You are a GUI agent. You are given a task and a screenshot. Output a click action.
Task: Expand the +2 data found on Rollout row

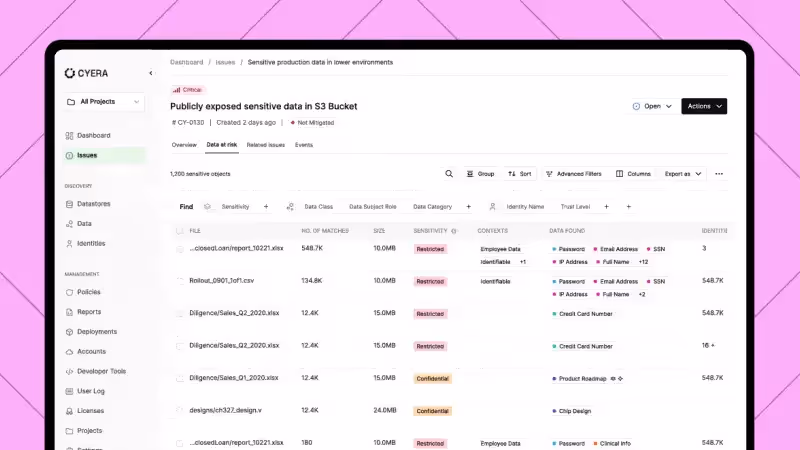coord(642,294)
